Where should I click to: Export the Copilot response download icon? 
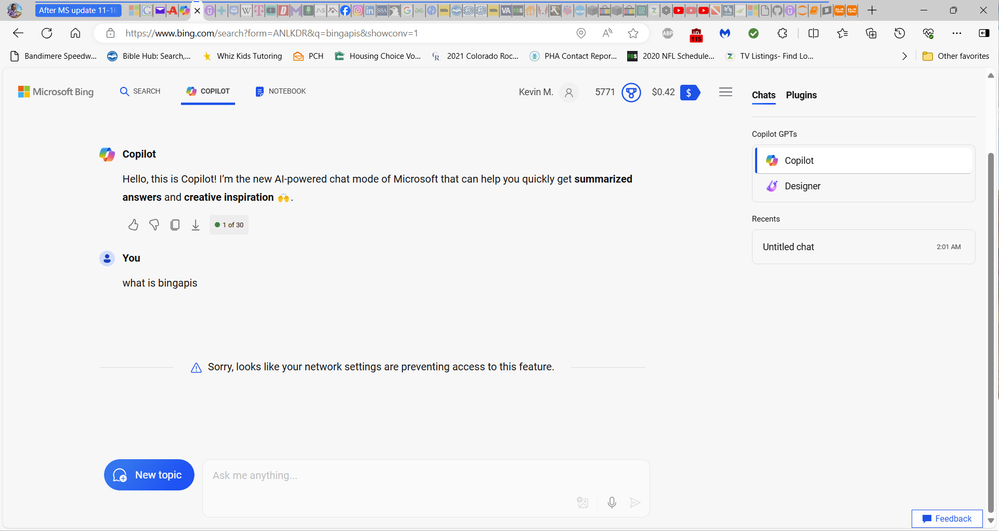pyautogui.click(x=196, y=224)
